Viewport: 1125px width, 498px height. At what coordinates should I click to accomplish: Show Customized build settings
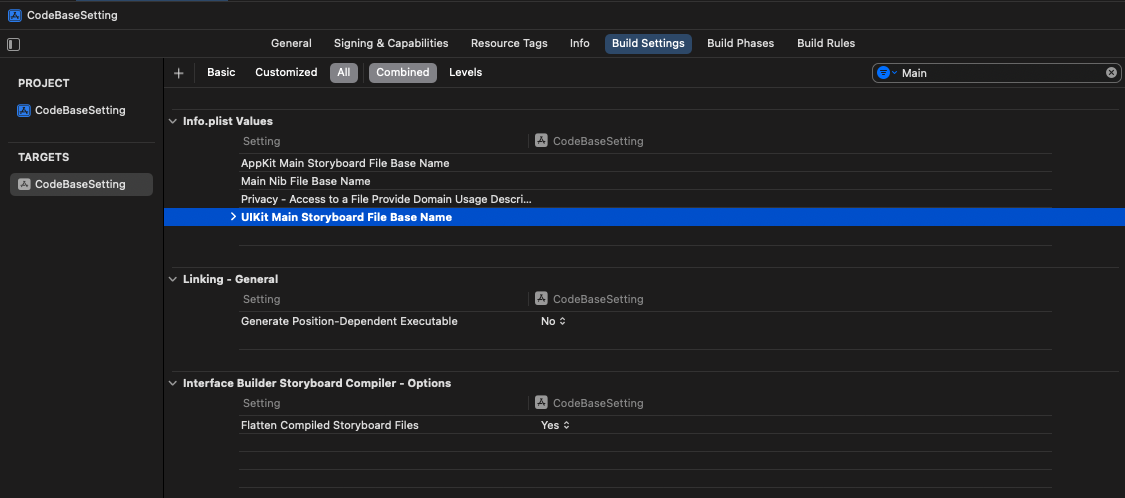pos(286,72)
